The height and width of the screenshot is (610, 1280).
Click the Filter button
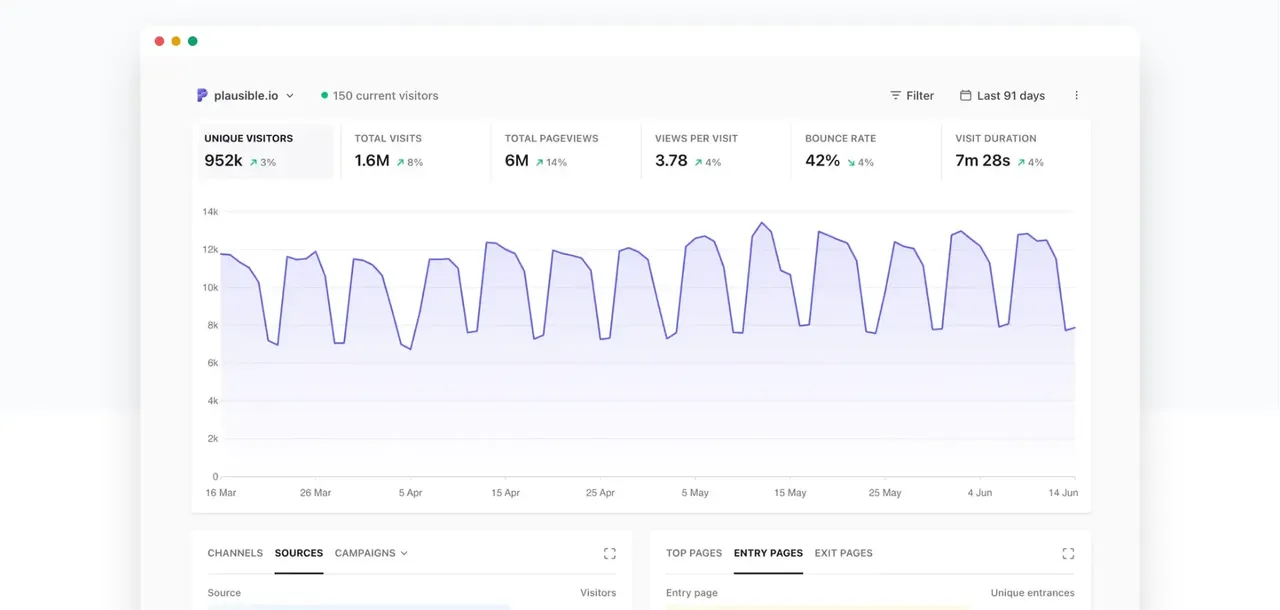pos(912,96)
